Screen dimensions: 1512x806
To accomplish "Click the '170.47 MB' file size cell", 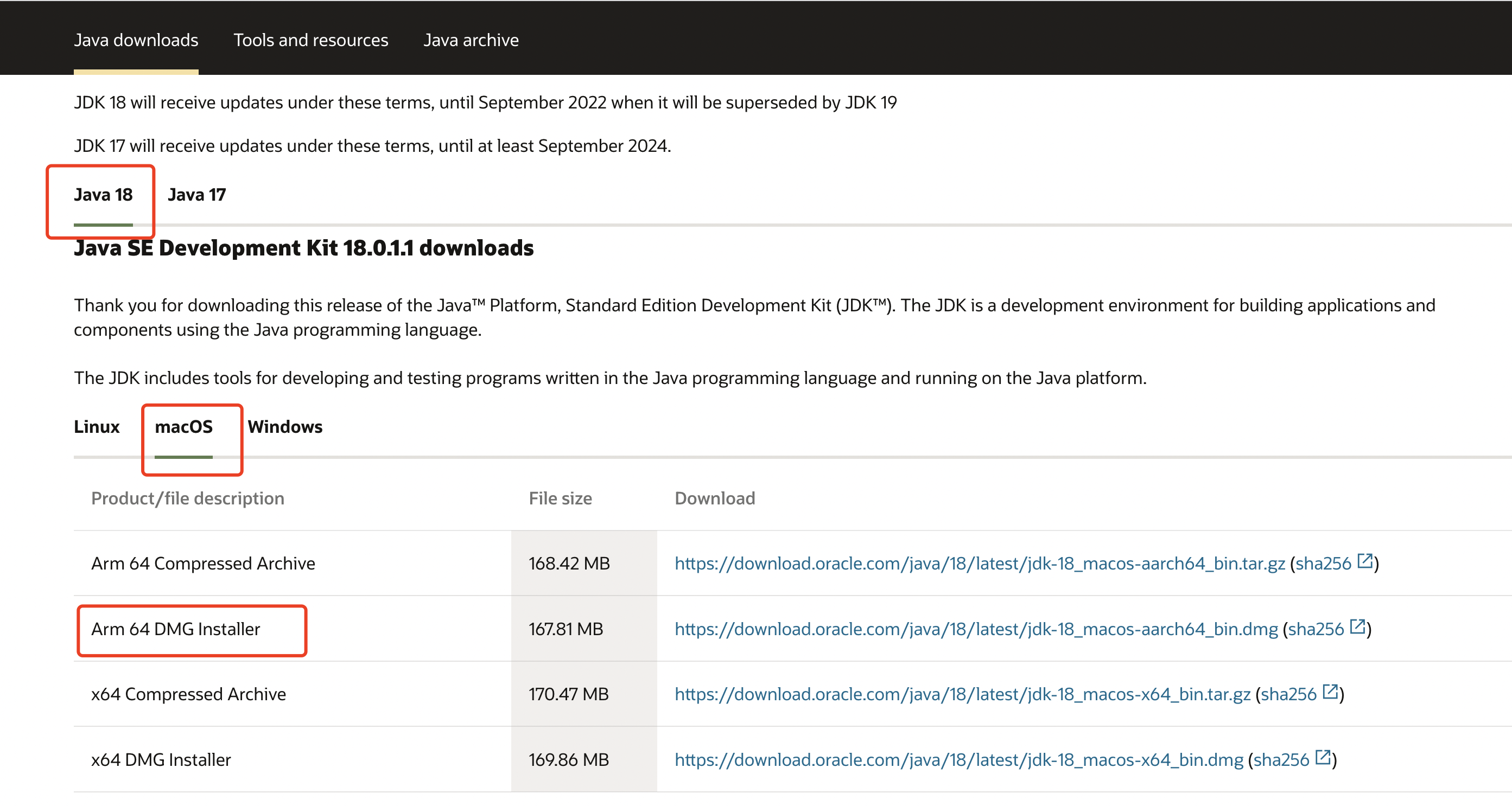I will pyautogui.click(x=584, y=694).
